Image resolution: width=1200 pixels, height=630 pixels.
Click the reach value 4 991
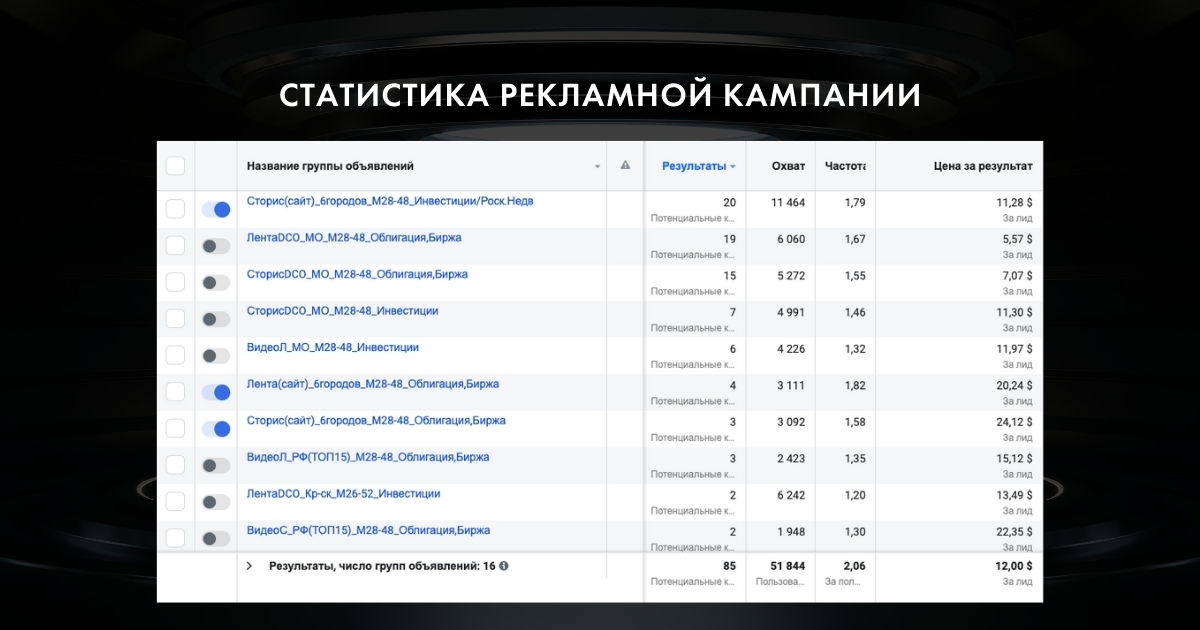tap(791, 312)
